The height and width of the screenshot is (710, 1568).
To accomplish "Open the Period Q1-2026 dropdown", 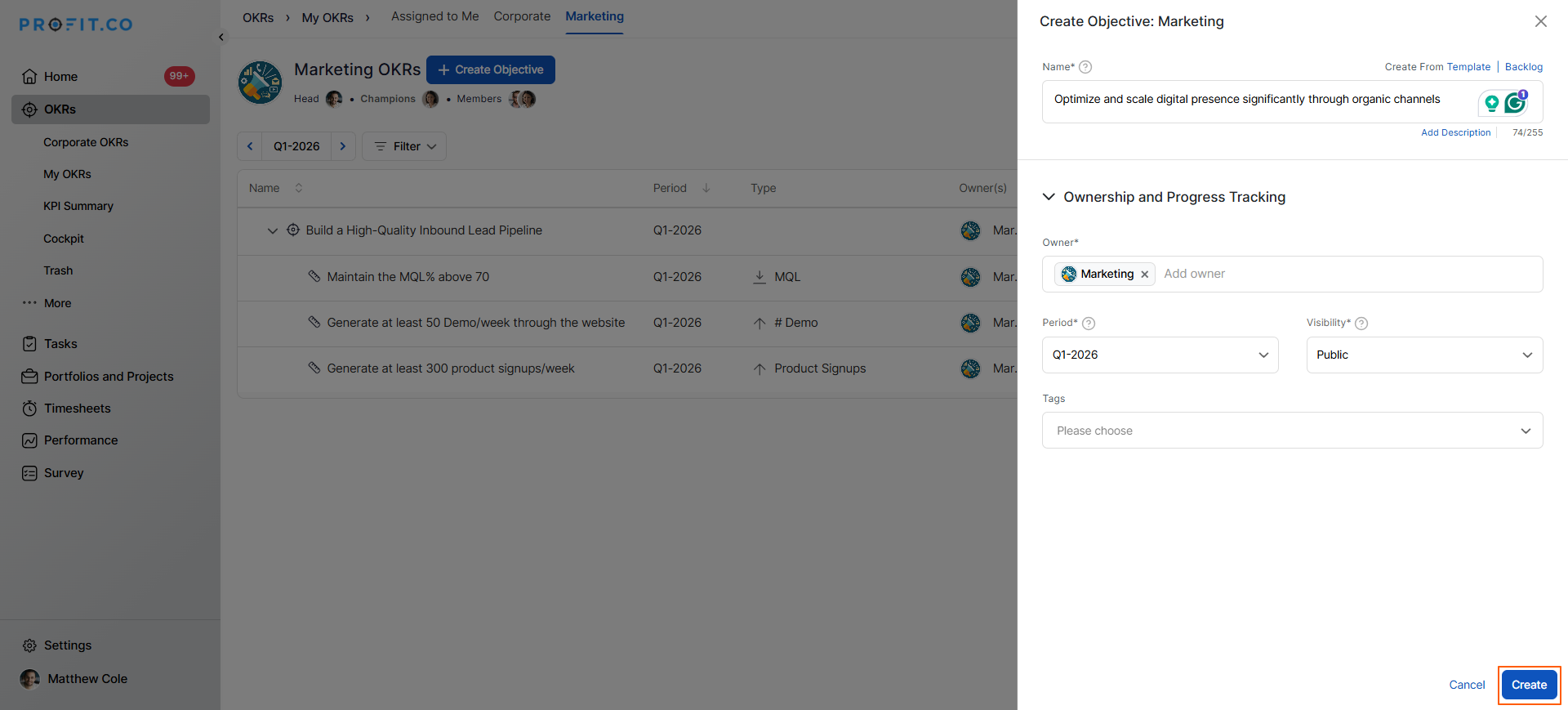I will (x=1160, y=355).
